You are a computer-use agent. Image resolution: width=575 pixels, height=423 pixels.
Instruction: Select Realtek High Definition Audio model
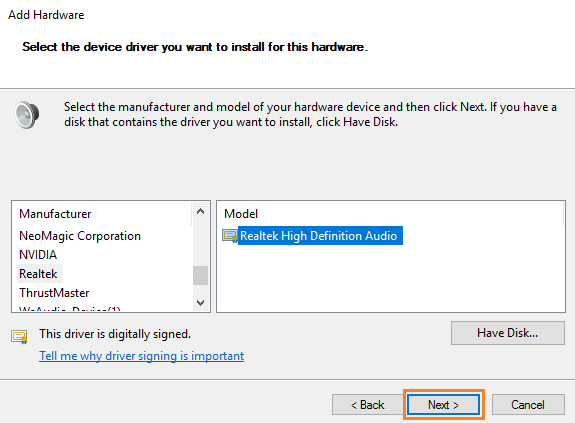[x=319, y=236]
